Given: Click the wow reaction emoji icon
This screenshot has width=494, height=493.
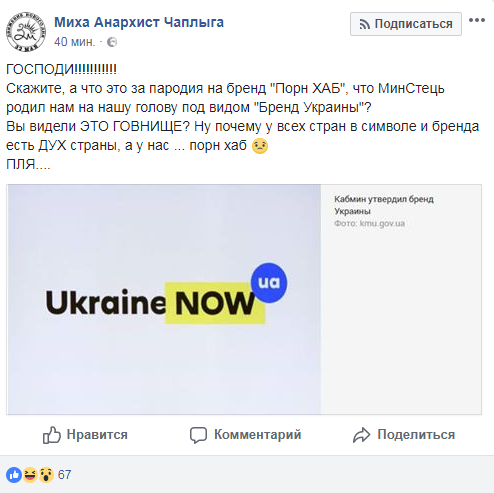Looking at the screenshot, I should pos(46,474).
